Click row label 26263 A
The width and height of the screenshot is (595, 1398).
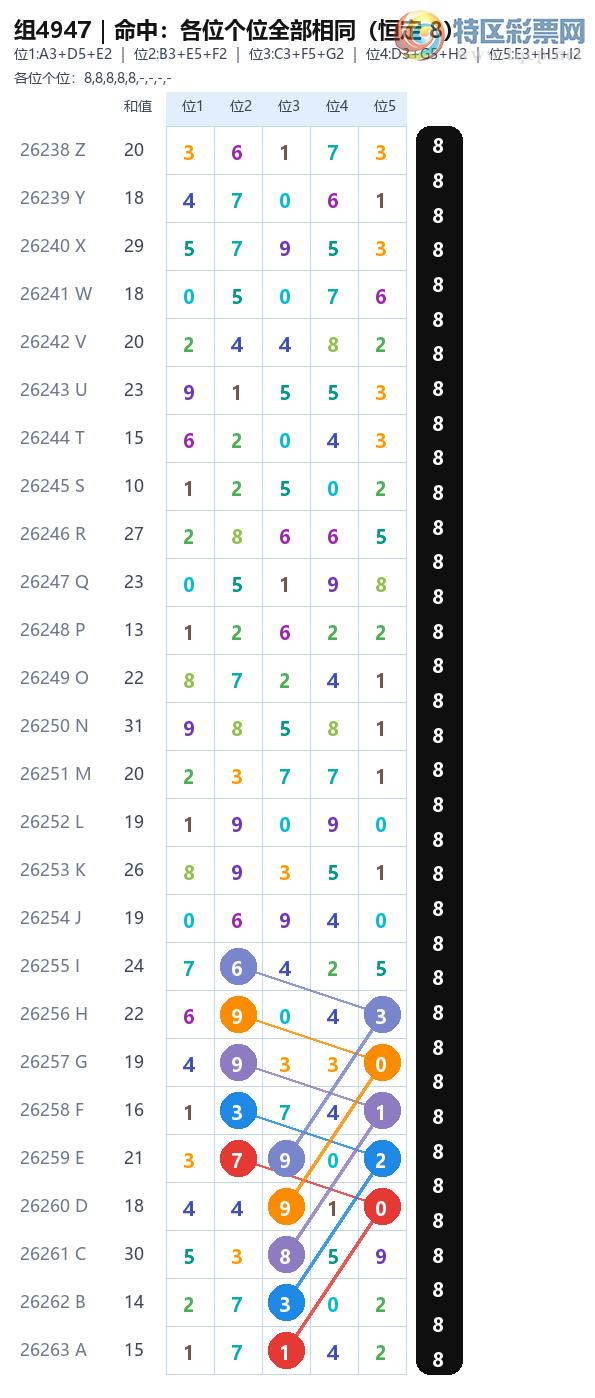[53, 1350]
